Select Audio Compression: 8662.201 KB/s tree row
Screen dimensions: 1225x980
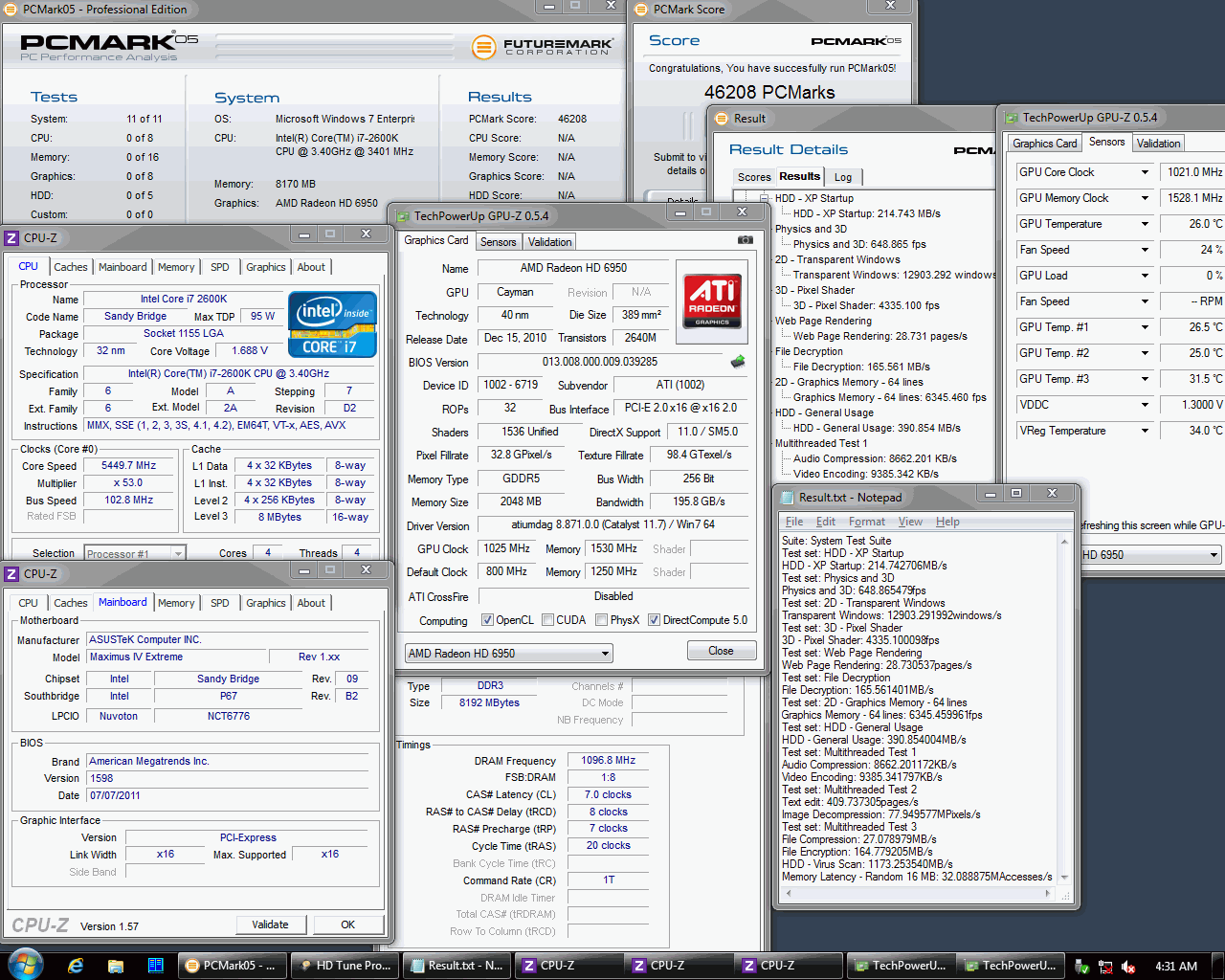tap(875, 458)
